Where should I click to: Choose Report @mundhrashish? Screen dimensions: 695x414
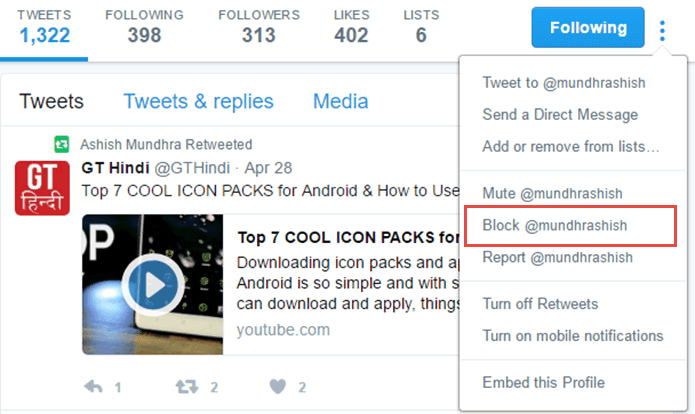(x=557, y=258)
